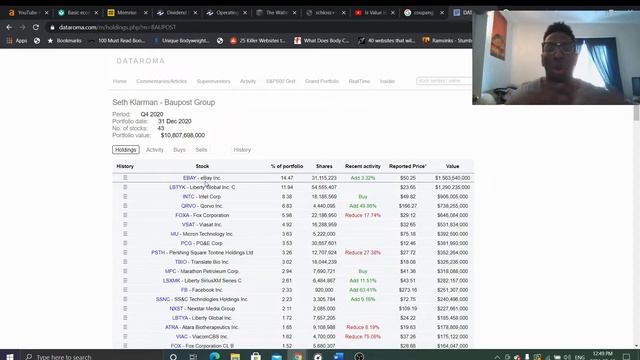Open the 'What Does Body C...' bookmark
640x360 pixels.
point(322,40)
